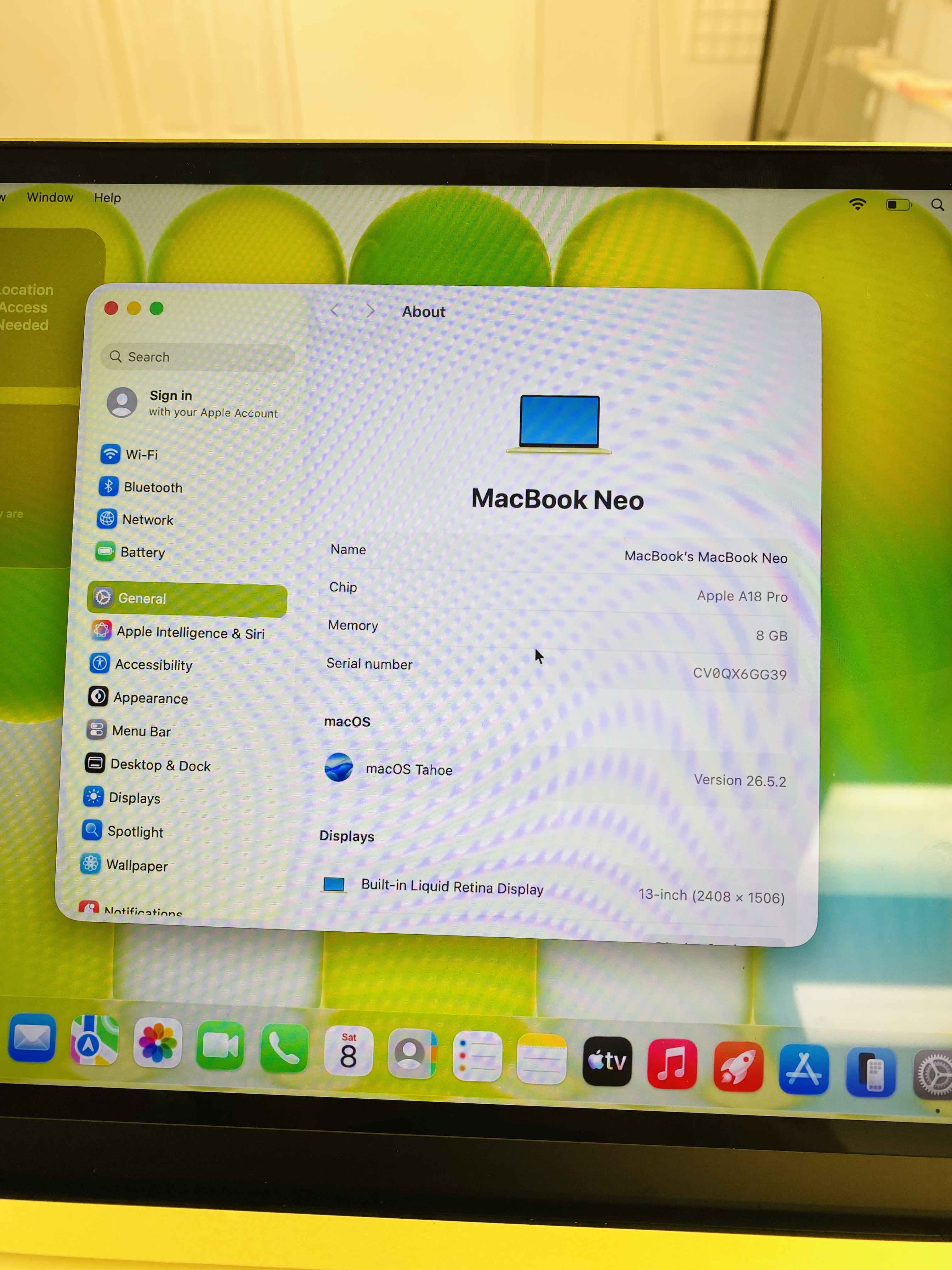Open Contacts from the Dock
The width and height of the screenshot is (952, 1270).
pos(412,1054)
